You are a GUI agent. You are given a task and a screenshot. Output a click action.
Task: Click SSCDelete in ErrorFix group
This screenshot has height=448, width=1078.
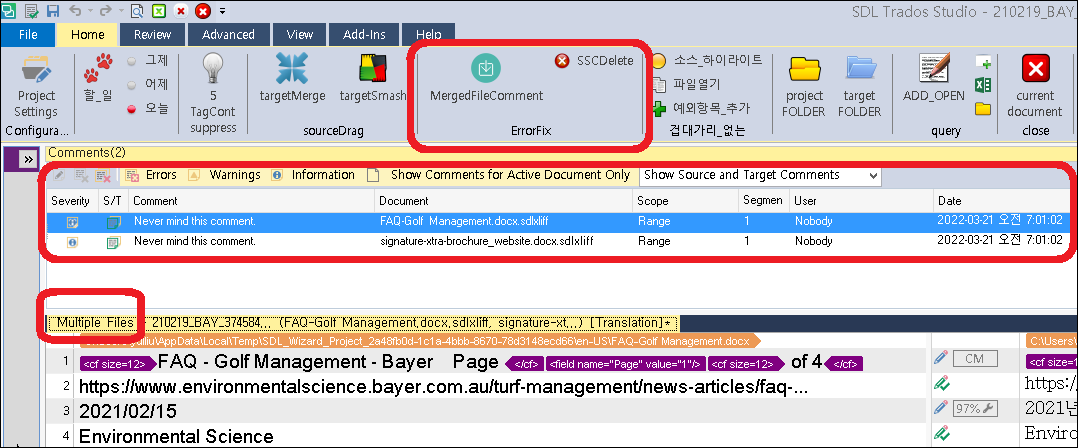[593, 61]
